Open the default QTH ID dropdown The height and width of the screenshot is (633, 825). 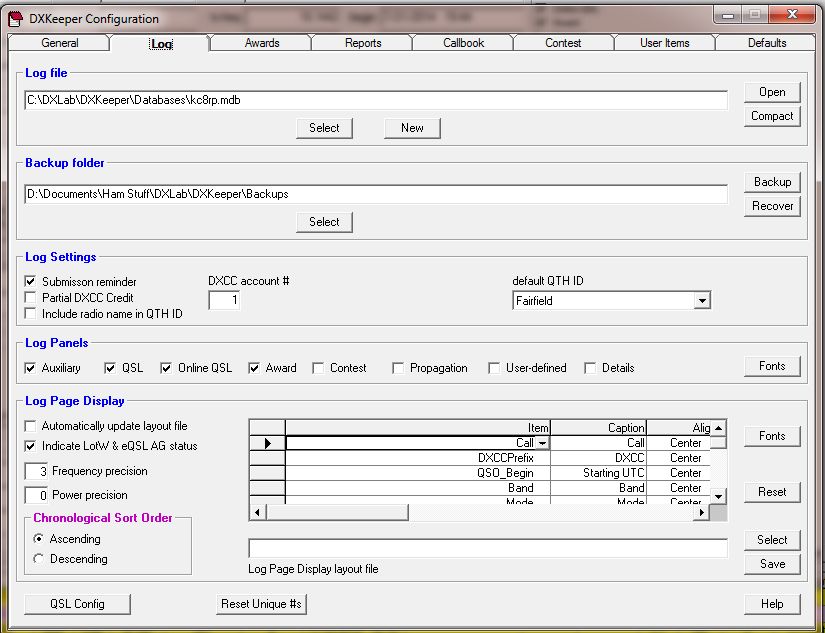[x=701, y=301]
